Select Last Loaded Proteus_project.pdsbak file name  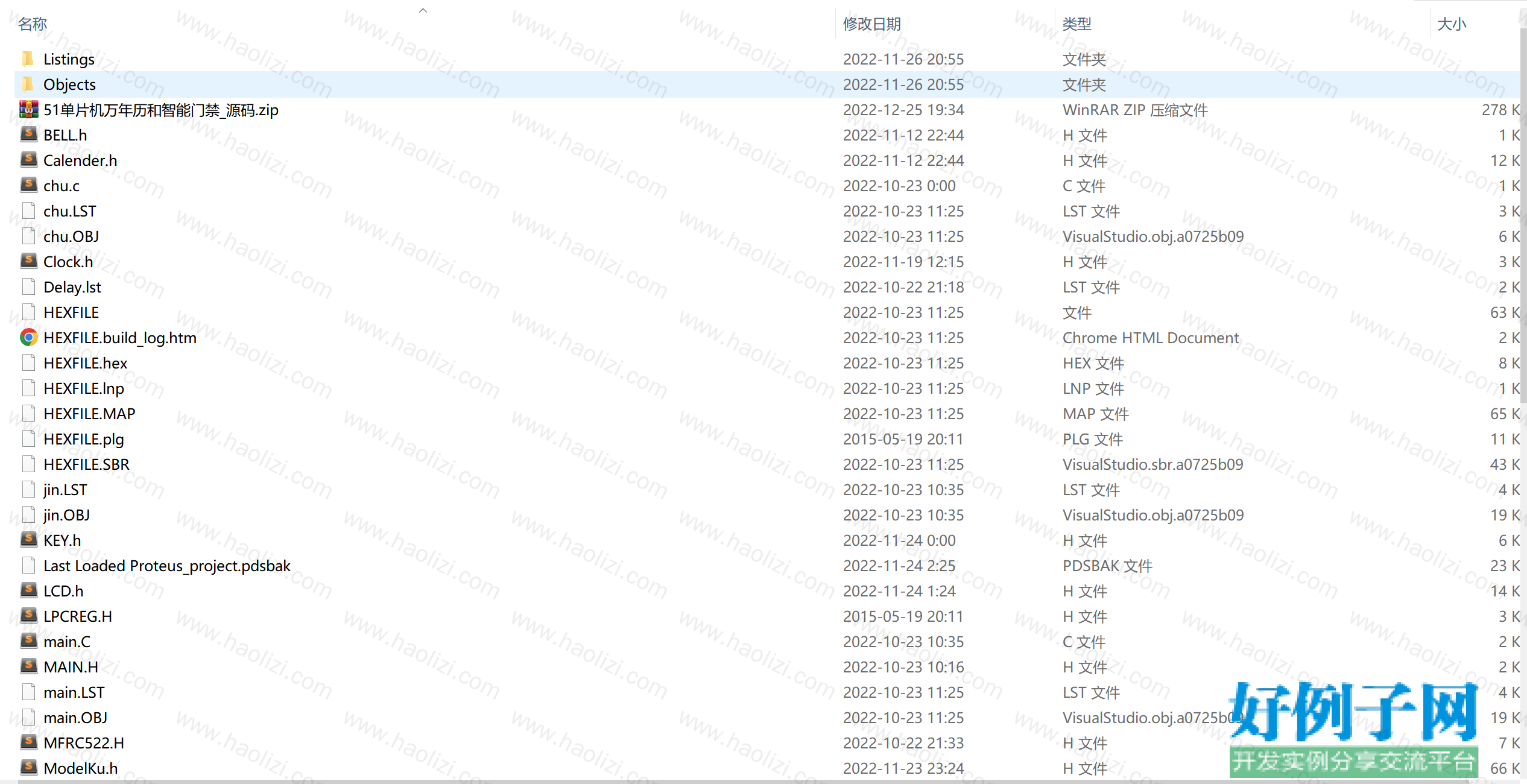click(167, 566)
